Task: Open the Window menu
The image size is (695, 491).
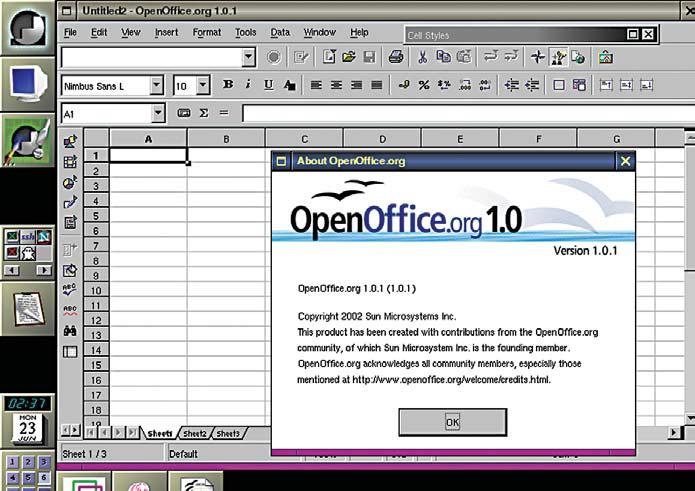Action: point(320,32)
